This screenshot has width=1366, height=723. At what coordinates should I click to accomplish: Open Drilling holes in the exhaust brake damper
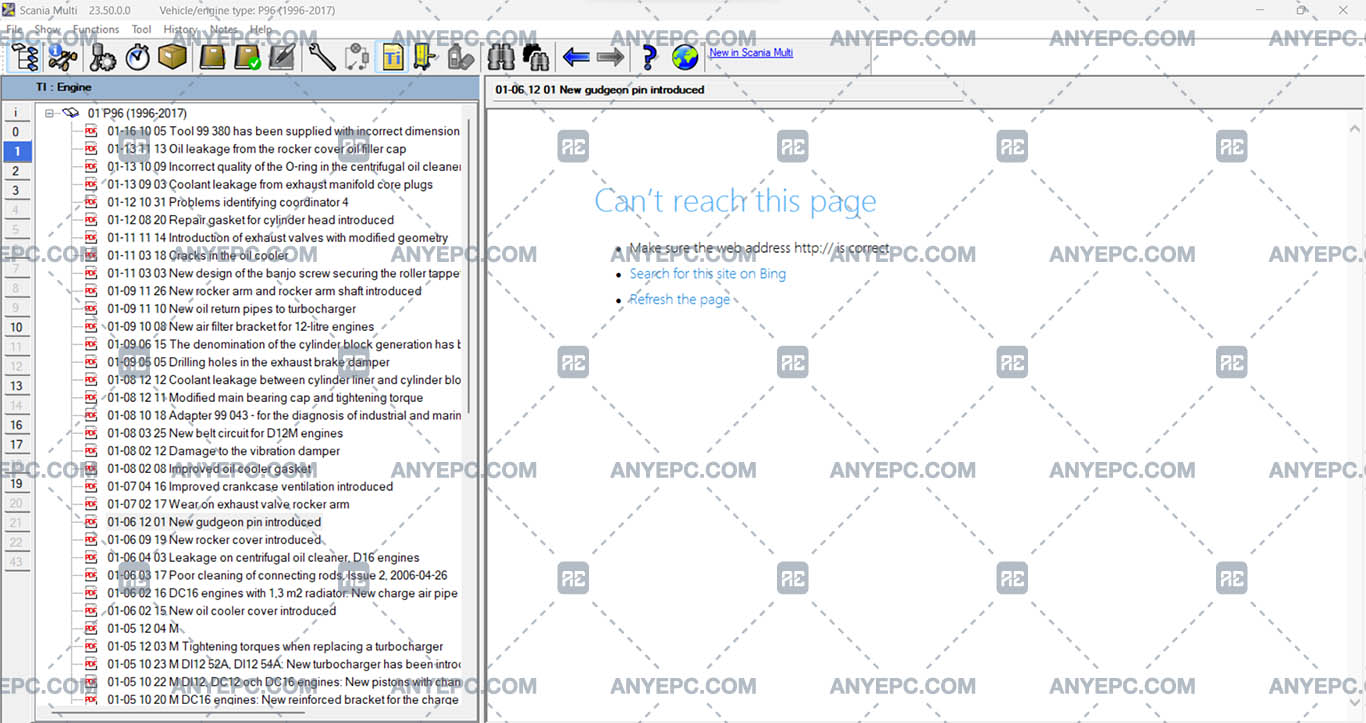point(249,362)
